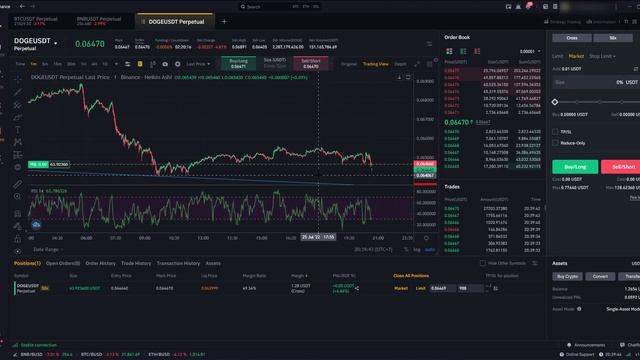Viewport: 640px width, 360px height.
Task: Click the order size percentage slider handle
Action: (555, 102)
